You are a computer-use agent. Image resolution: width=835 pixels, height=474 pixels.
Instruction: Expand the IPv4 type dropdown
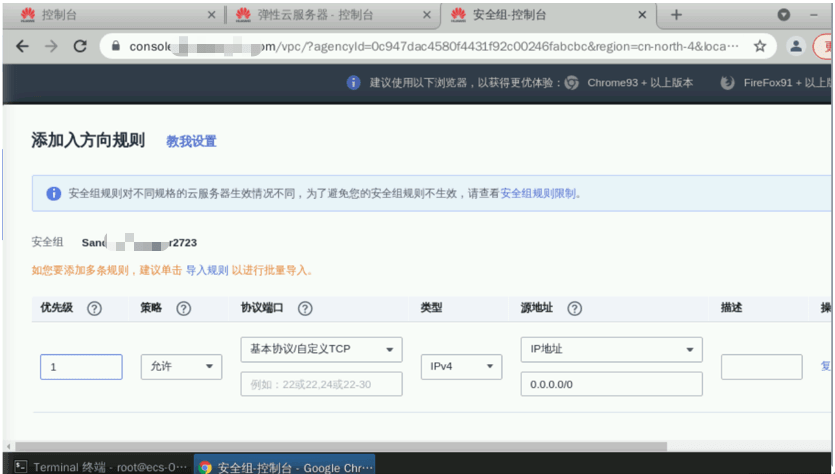point(460,367)
